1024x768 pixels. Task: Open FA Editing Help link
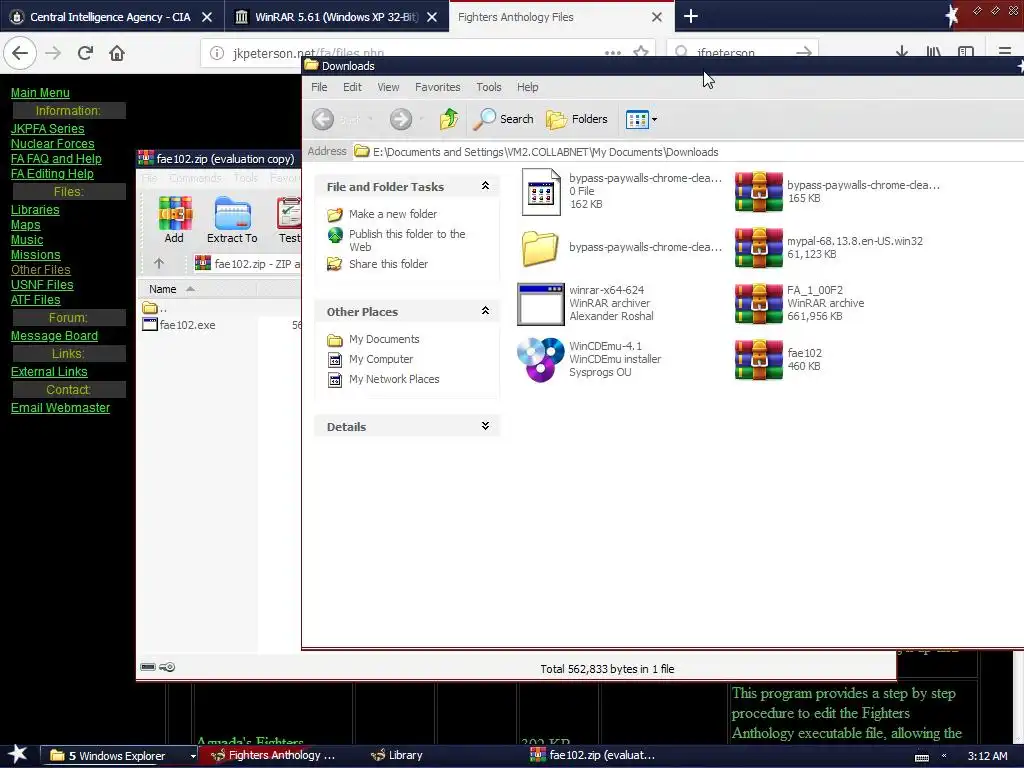(x=52, y=174)
